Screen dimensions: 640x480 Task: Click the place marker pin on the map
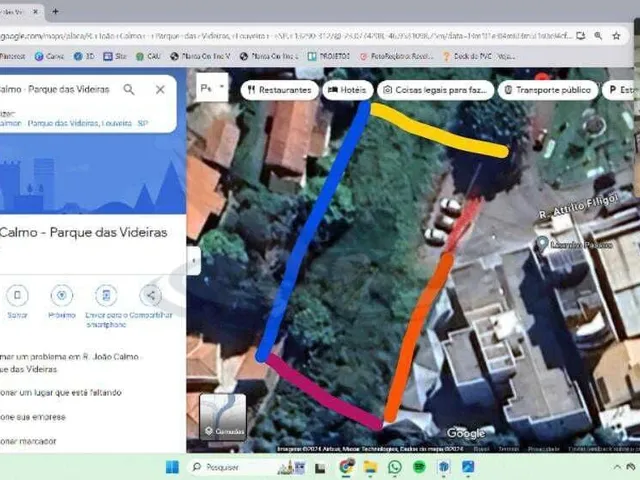click(x=542, y=243)
